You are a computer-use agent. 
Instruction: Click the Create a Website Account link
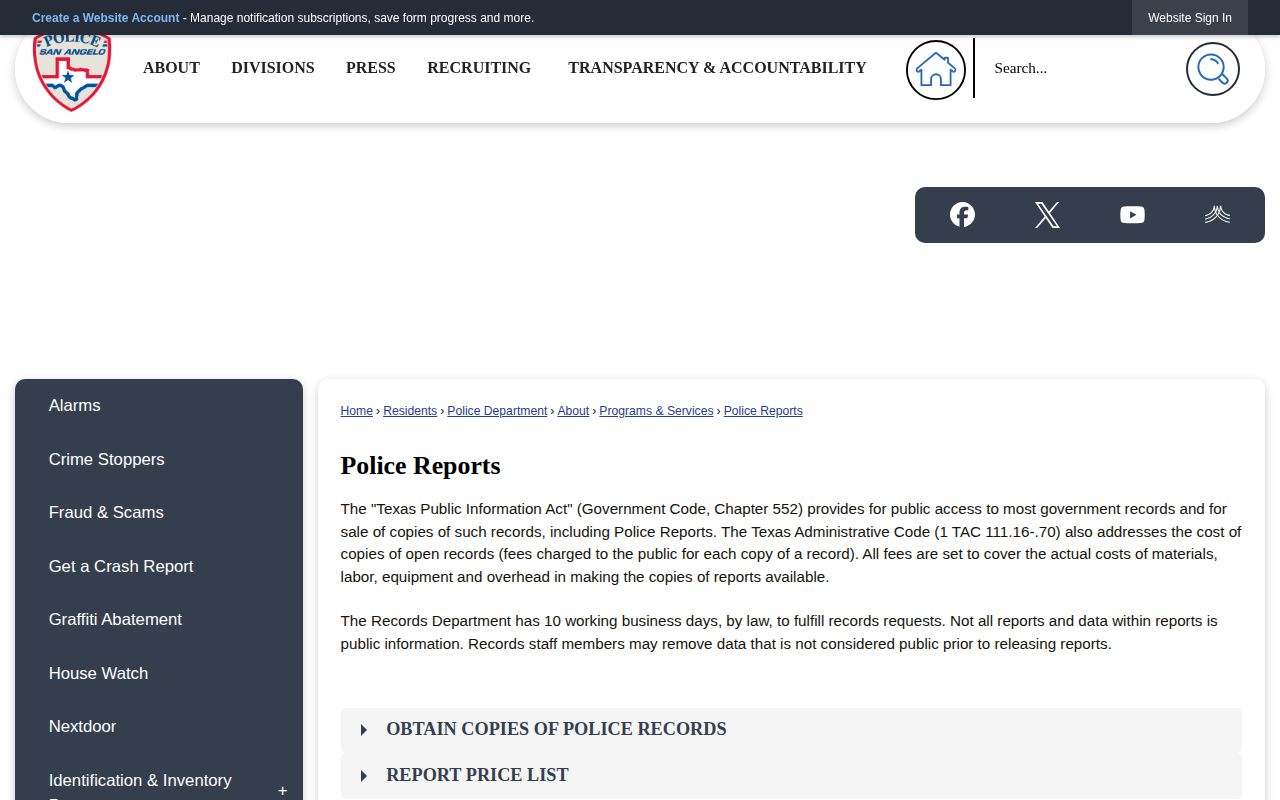point(106,18)
